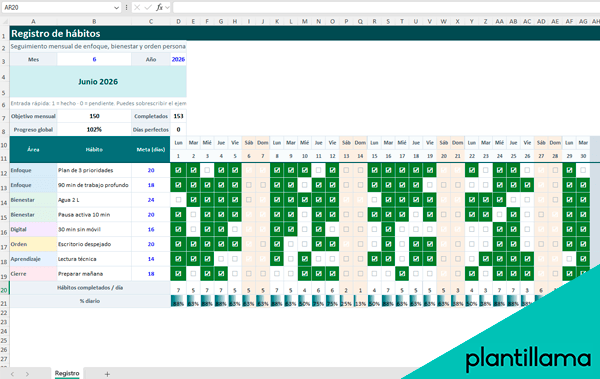Viewport: 600px width, 379px height.
Task: Click the day 1 percent data bar cell
Action: pyautogui.click(x=178, y=301)
